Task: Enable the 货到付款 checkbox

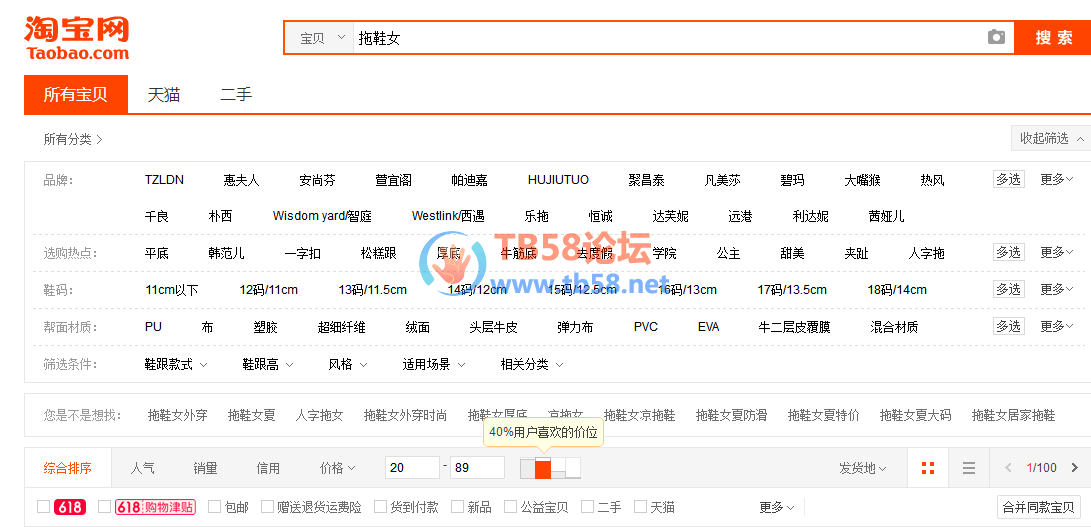Action: [380, 507]
